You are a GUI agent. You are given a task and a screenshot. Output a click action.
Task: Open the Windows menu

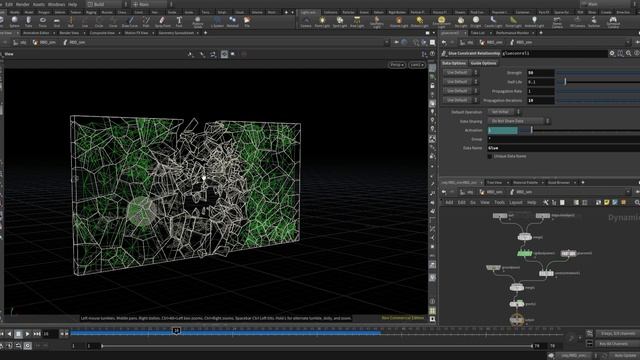[56, 4]
